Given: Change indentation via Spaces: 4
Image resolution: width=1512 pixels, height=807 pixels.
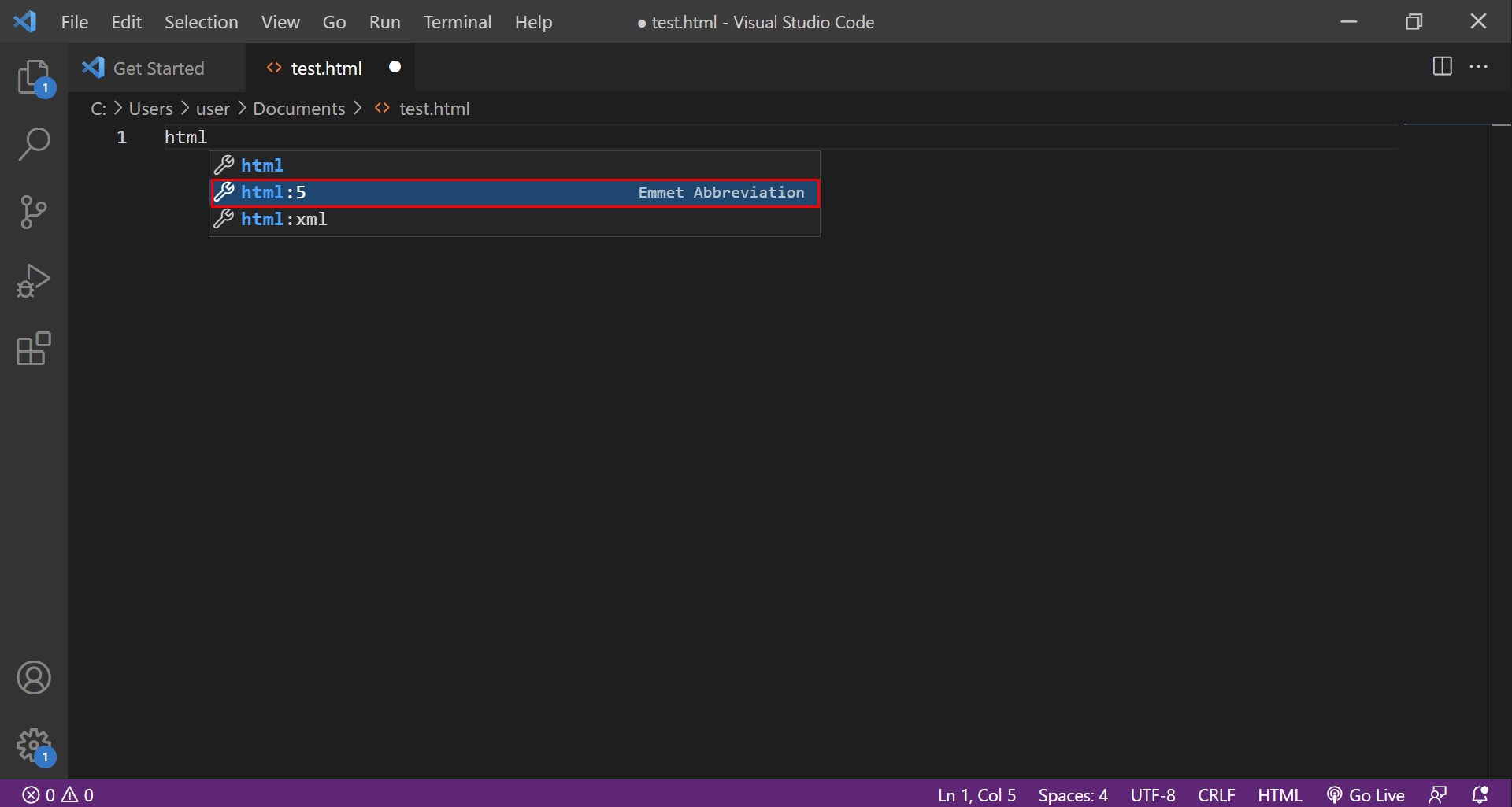Looking at the screenshot, I should 1073,795.
